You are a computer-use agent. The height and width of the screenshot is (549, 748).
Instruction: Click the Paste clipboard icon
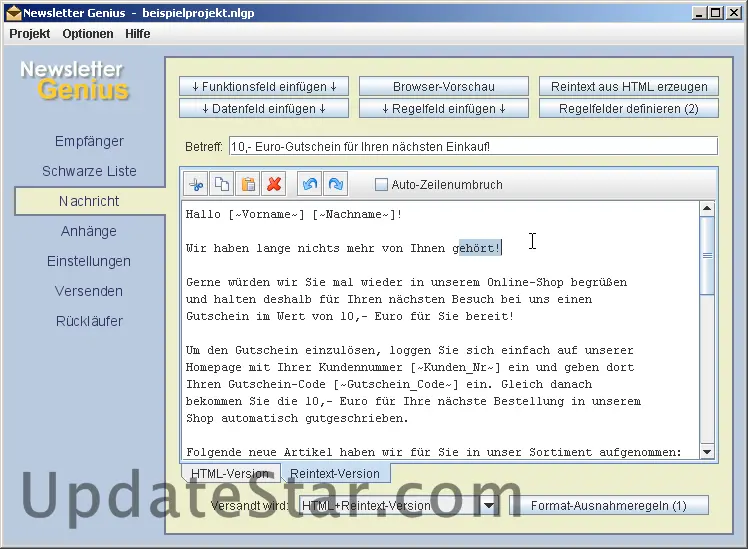(248, 184)
